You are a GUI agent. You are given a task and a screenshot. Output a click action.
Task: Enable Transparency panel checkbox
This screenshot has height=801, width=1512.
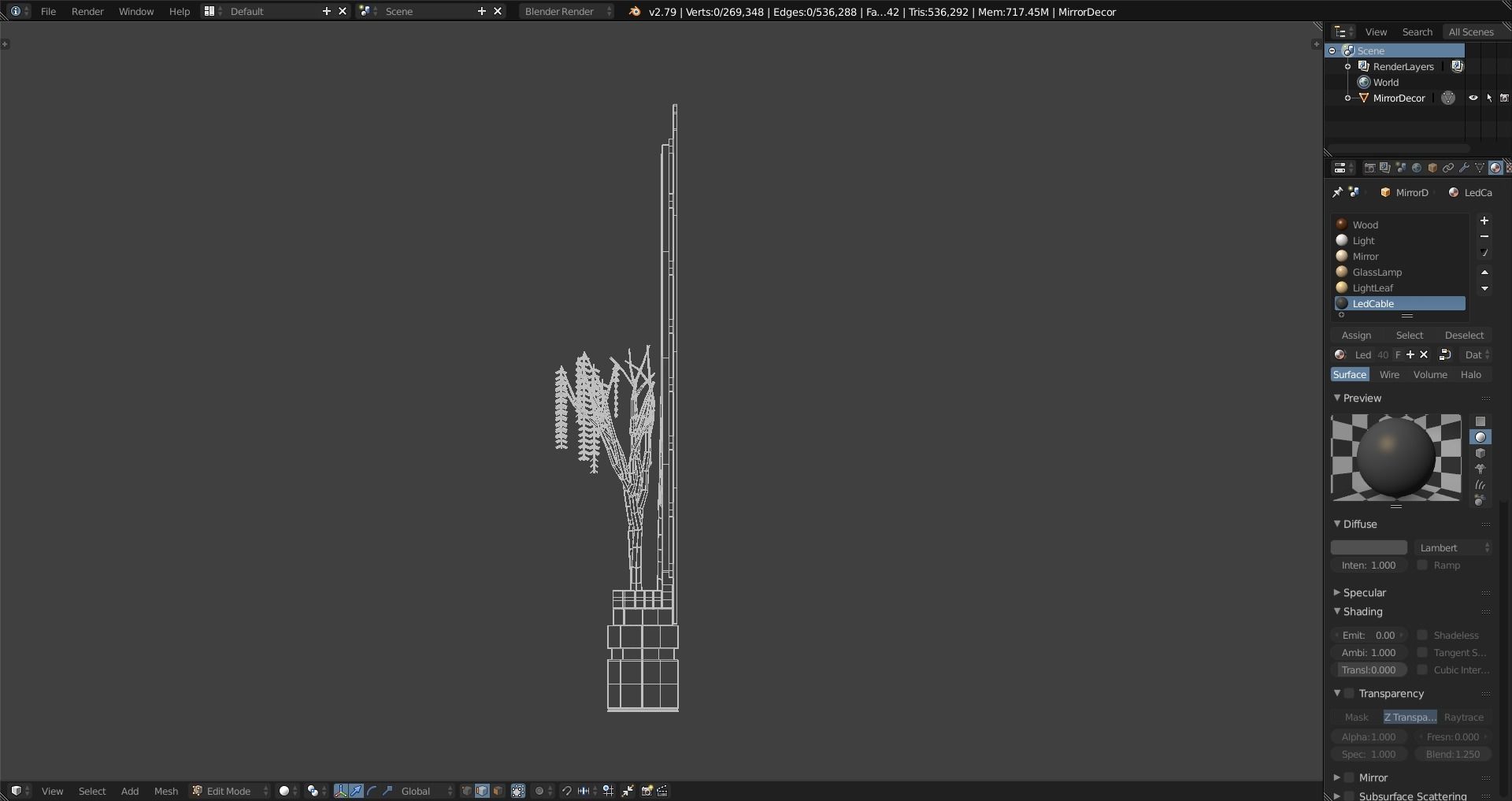[x=1349, y=693]
